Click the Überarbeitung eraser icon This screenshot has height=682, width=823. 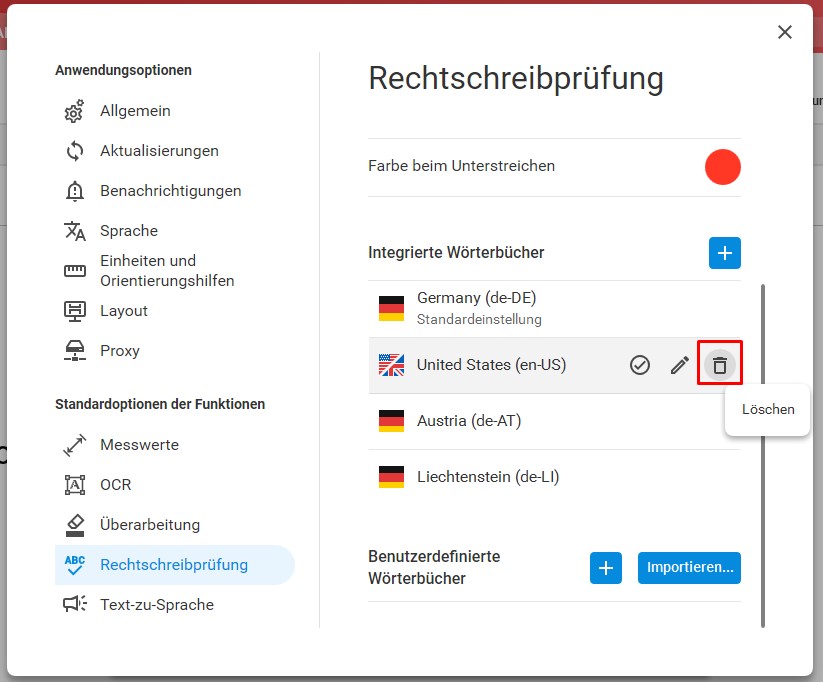coord(75,525)
